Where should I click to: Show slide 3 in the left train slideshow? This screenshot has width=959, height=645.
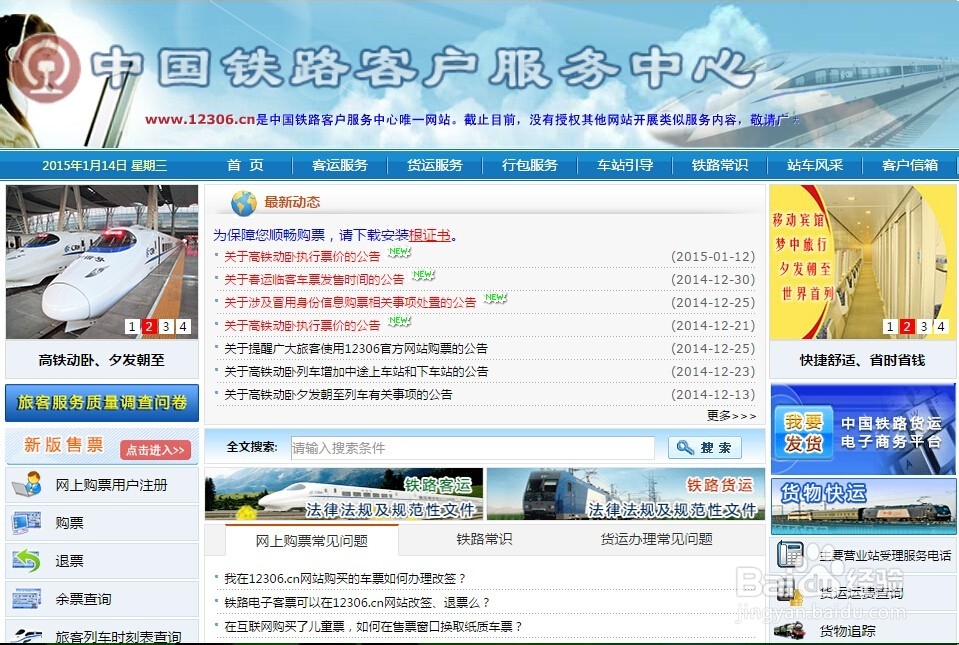click(166, 326)
